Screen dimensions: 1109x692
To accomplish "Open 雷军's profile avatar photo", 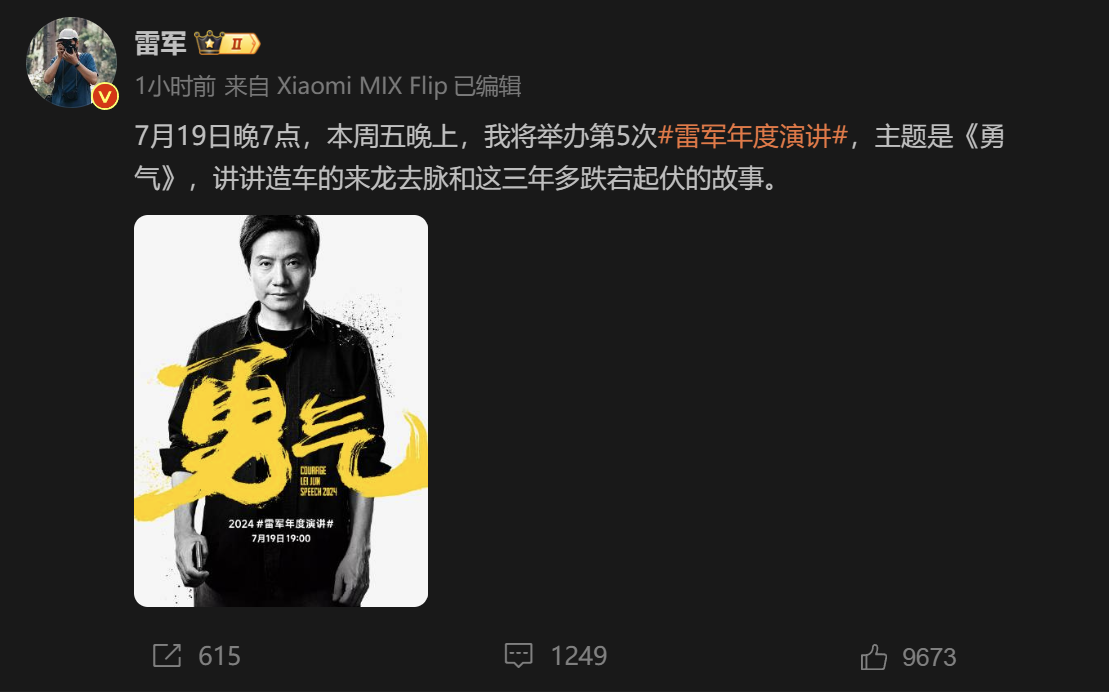I will [71, 62].
